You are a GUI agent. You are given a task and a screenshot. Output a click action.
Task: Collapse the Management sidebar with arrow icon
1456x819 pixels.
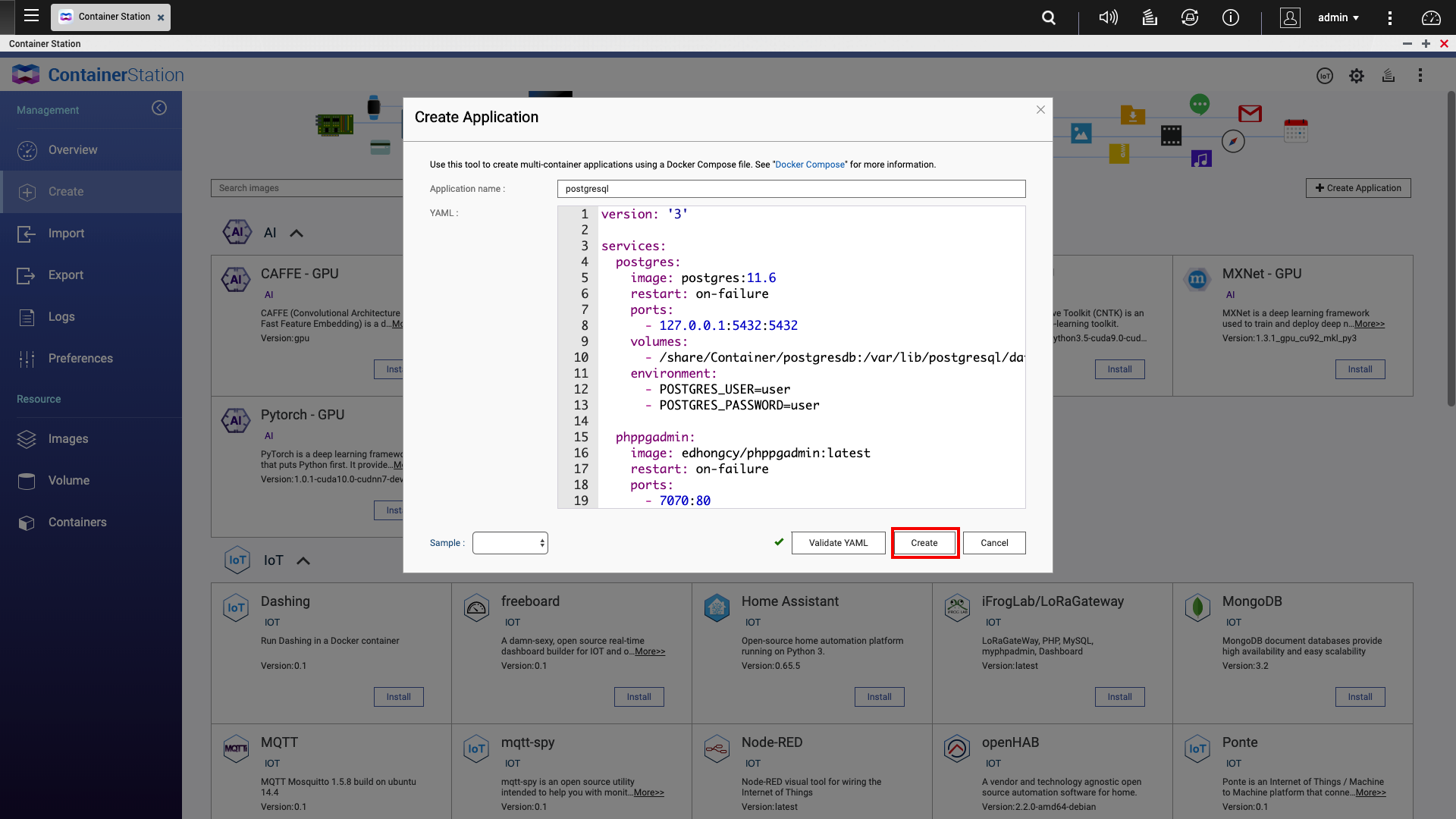(159, 108)
